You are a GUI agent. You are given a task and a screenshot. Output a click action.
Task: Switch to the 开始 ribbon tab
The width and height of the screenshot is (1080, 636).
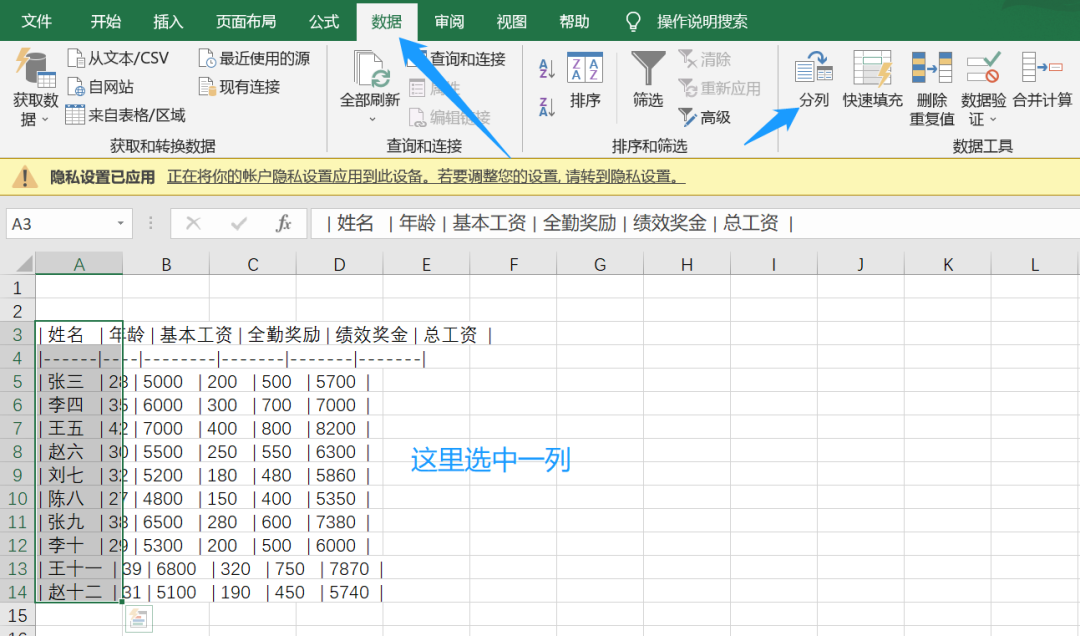(x=105, y=20)
